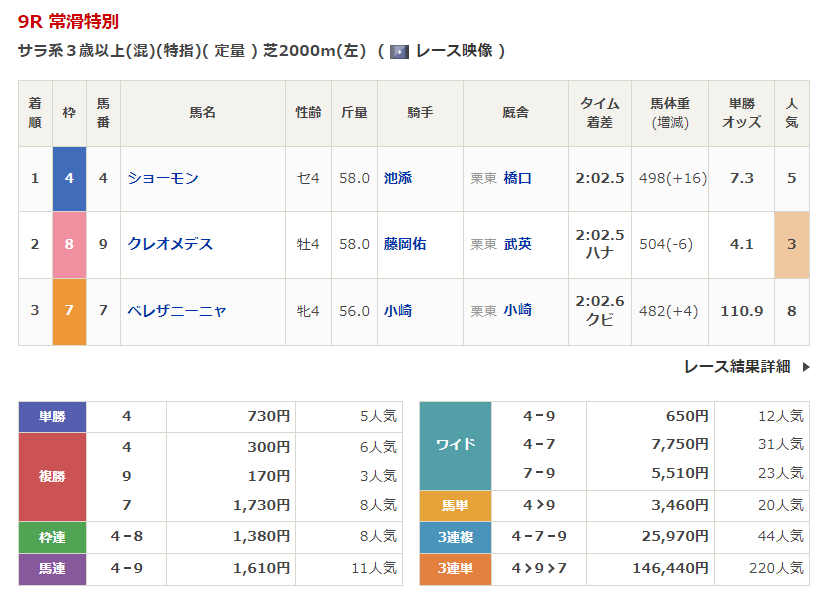
Task: Click the 9R 常滑特別 race title
Action: [68, 22]
